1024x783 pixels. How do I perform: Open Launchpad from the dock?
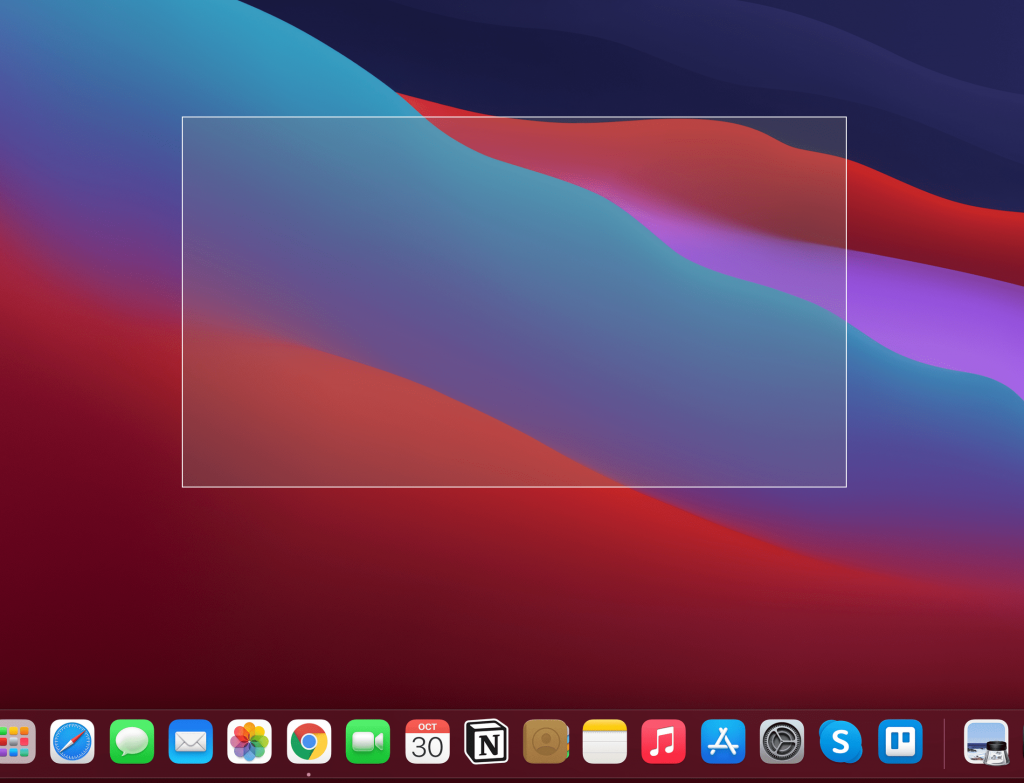16,741
